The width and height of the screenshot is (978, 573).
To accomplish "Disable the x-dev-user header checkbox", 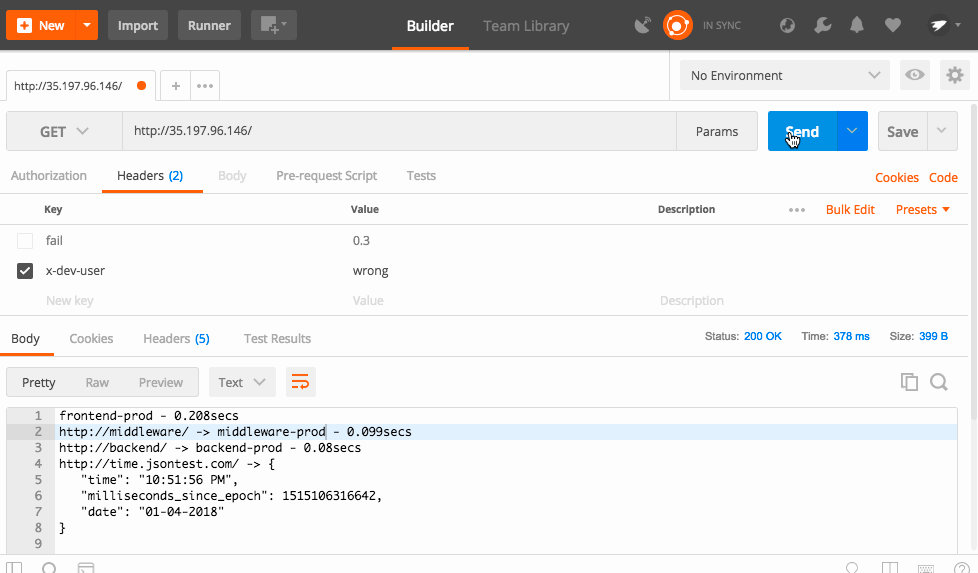I will (25, 271).
